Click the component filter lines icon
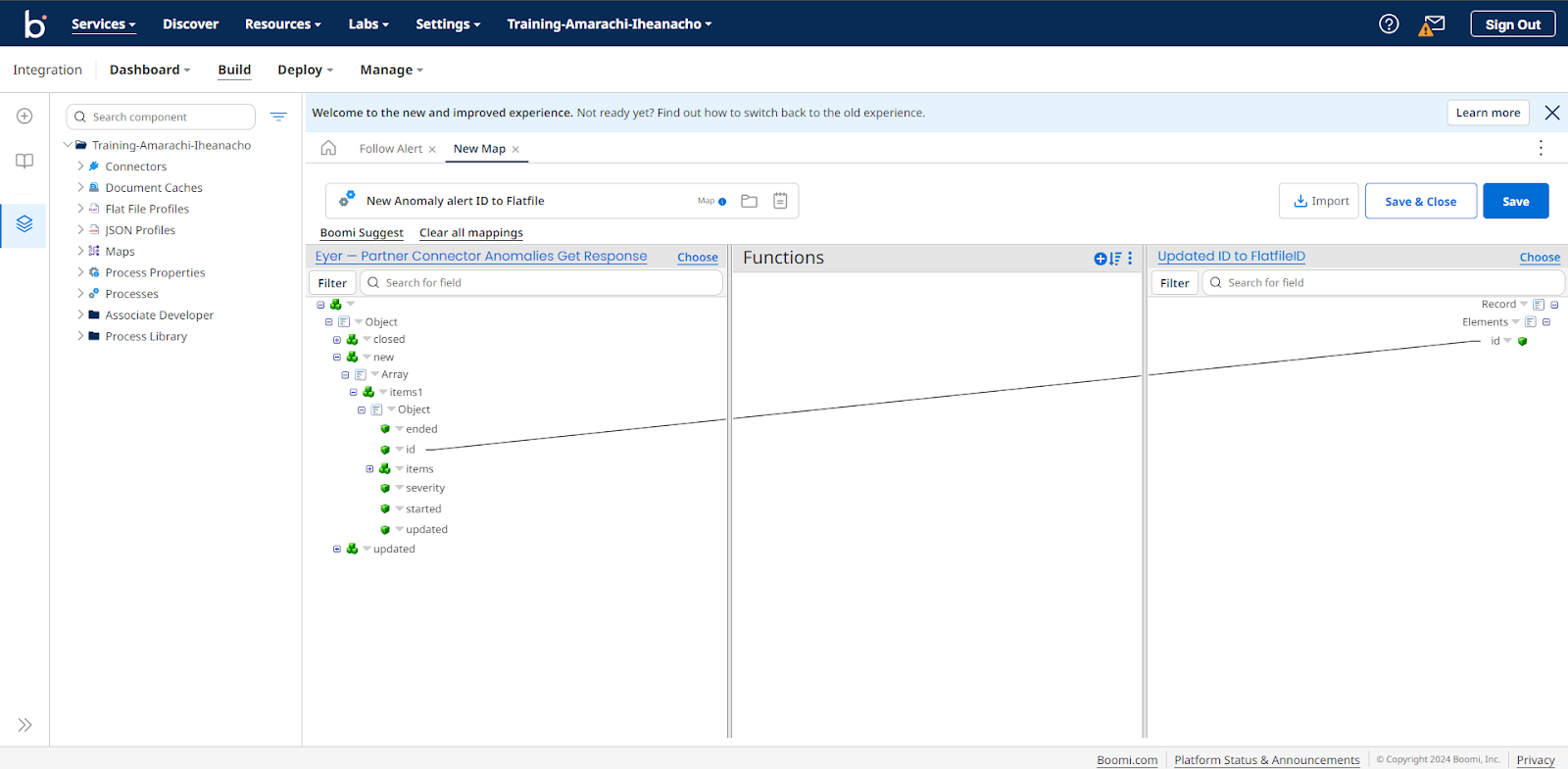The image size is (1568, 769). 278,117
